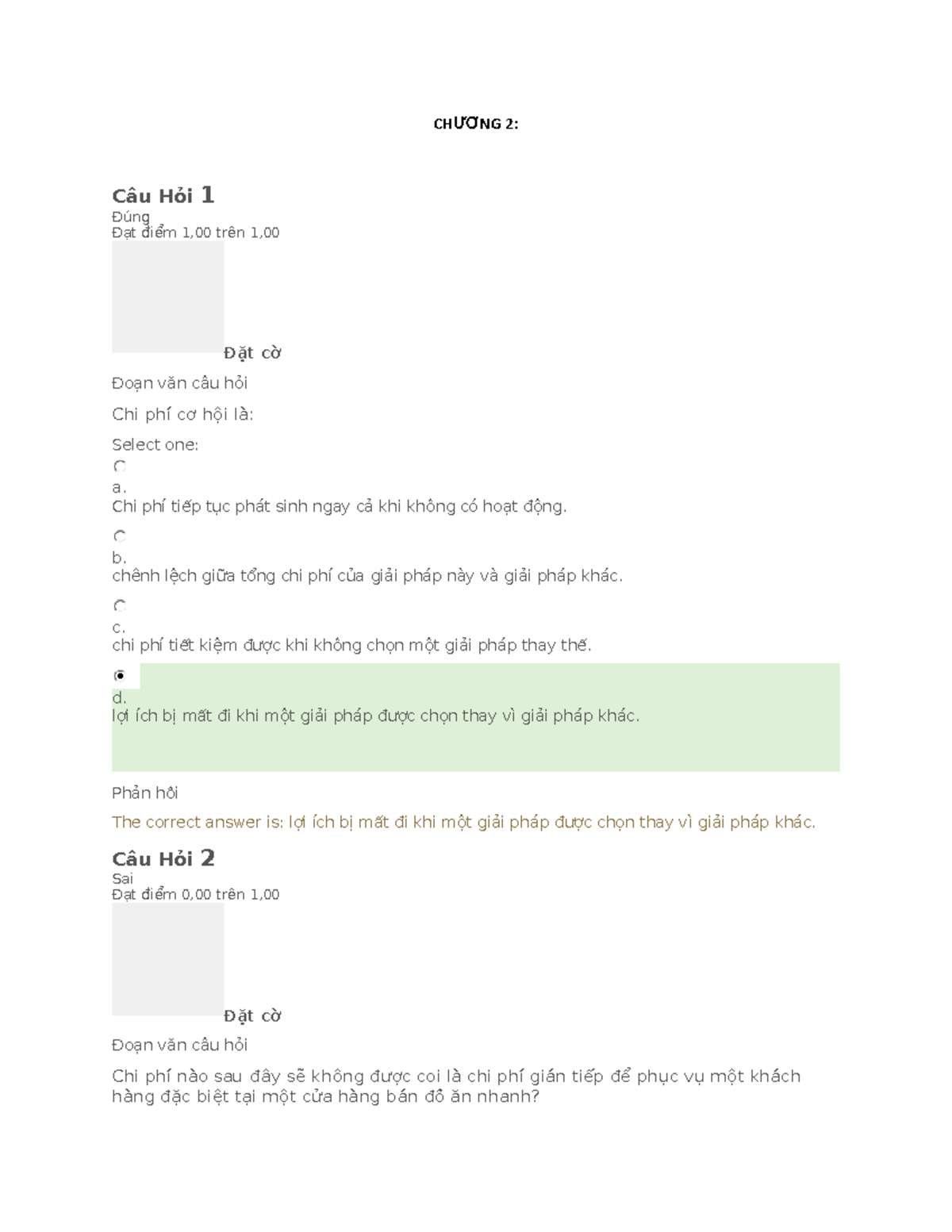This screenshot has height=1232, width=952.
Task: Click question text "Chi phí cơ hội là:"
Action: point(182,414)
